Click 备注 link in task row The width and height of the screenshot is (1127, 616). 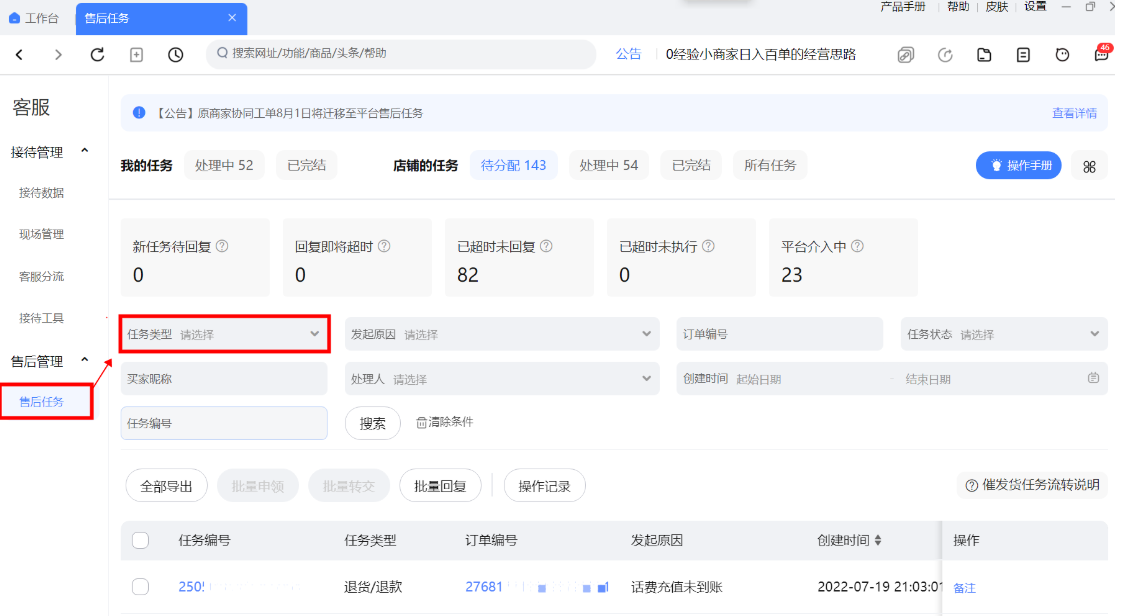tap(964, 588)
